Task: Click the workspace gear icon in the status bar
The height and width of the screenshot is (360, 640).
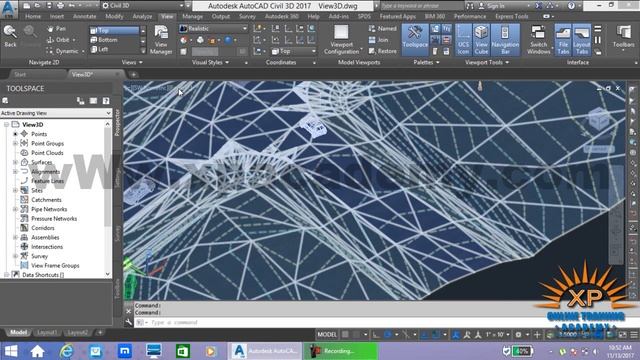Action: (x=518, y=335)
